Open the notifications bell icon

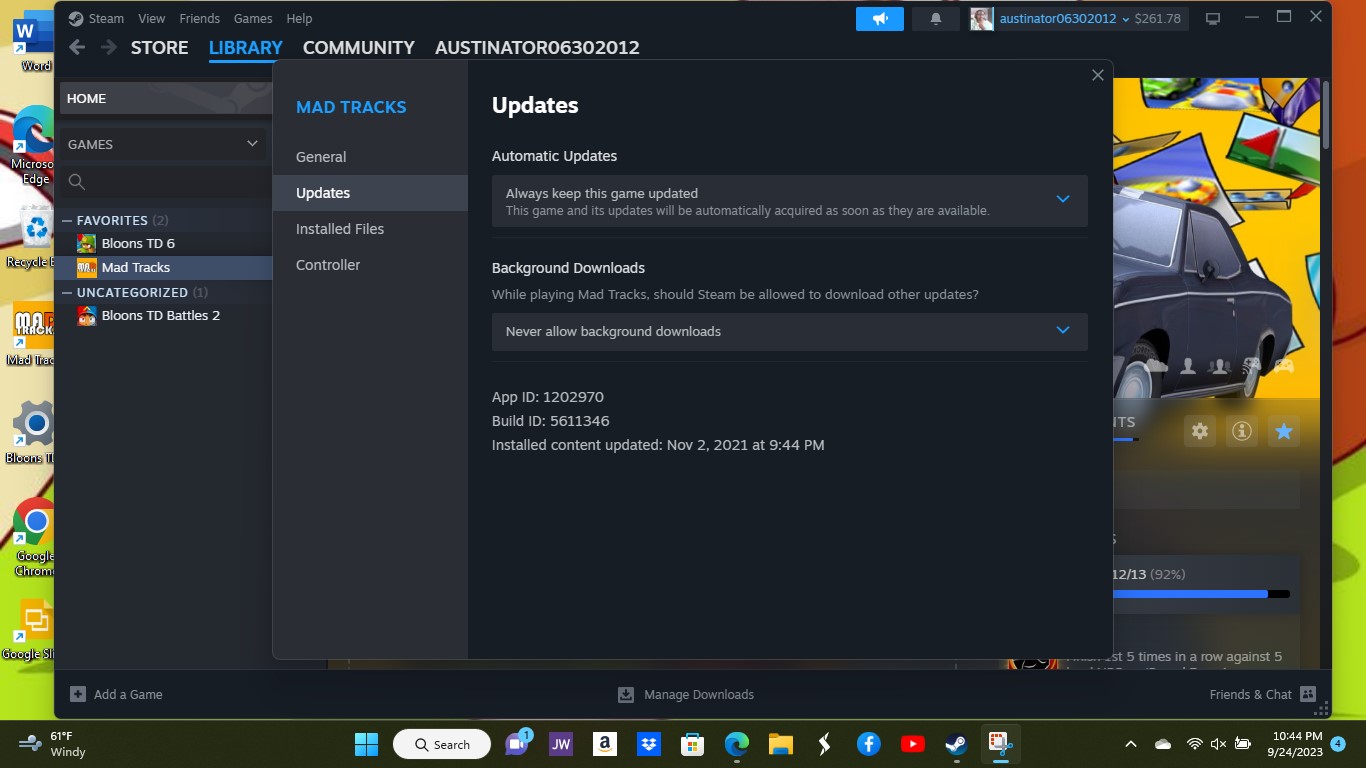[x=936, y=18]
